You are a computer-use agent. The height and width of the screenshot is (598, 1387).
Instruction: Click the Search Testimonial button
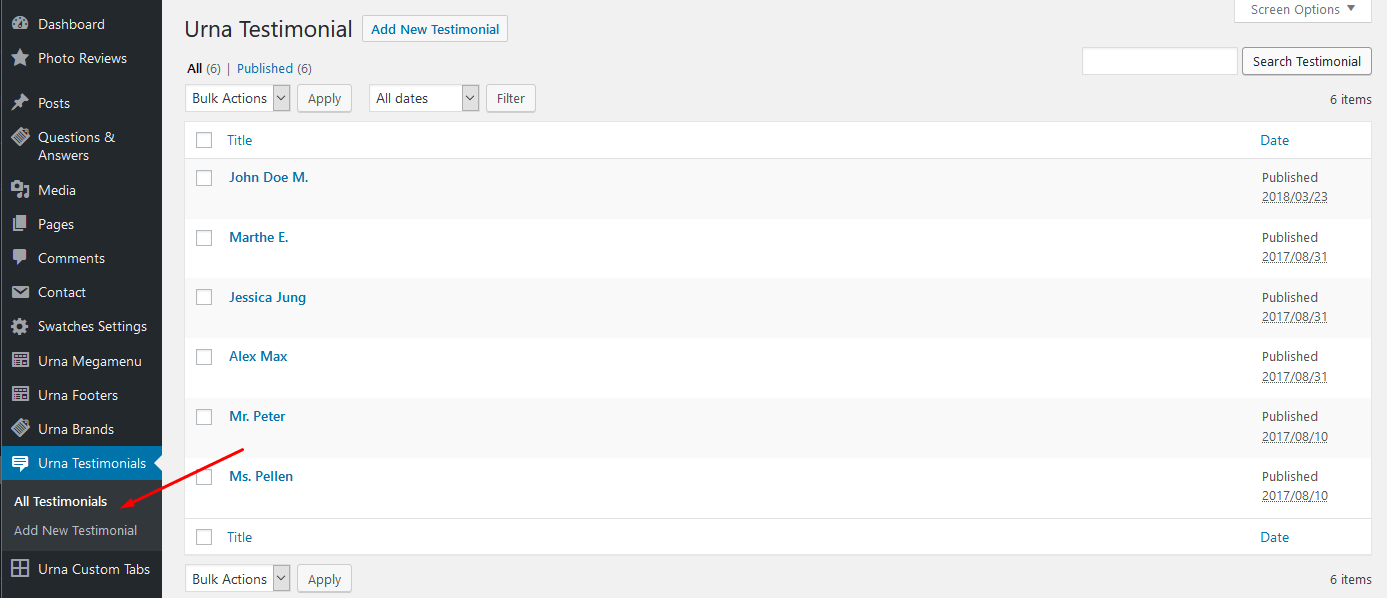tap(1307, 61)
